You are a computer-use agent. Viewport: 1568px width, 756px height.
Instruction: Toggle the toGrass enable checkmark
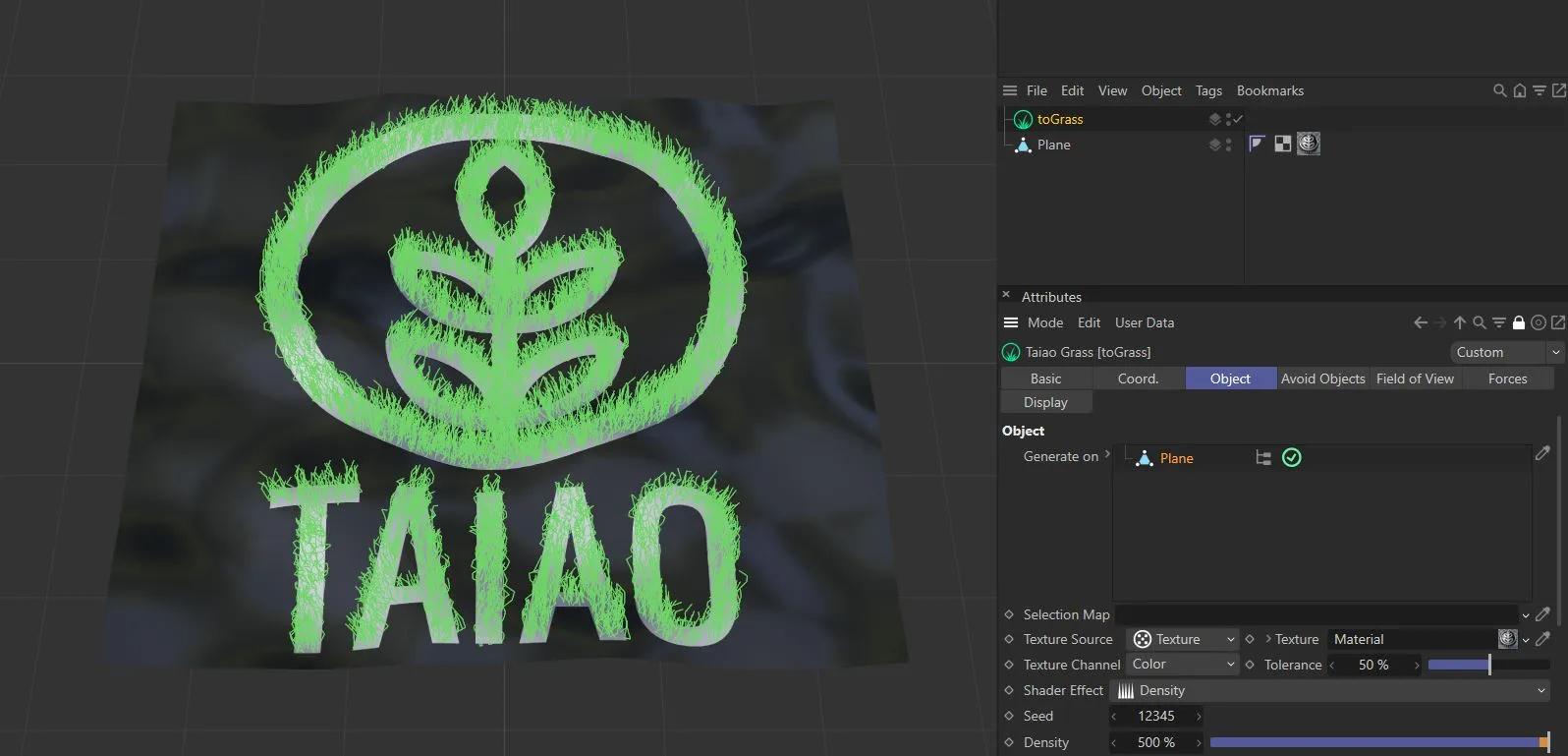[1238, 119]
